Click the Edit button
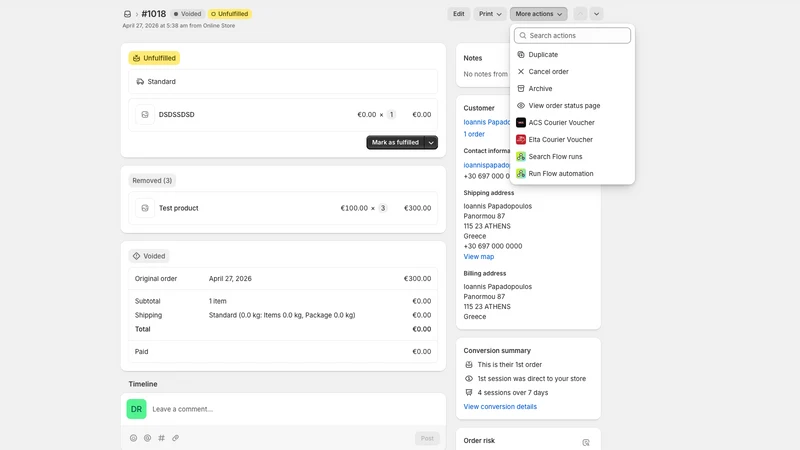The height and width of the screenshot is (450, 800). (459, 14)
